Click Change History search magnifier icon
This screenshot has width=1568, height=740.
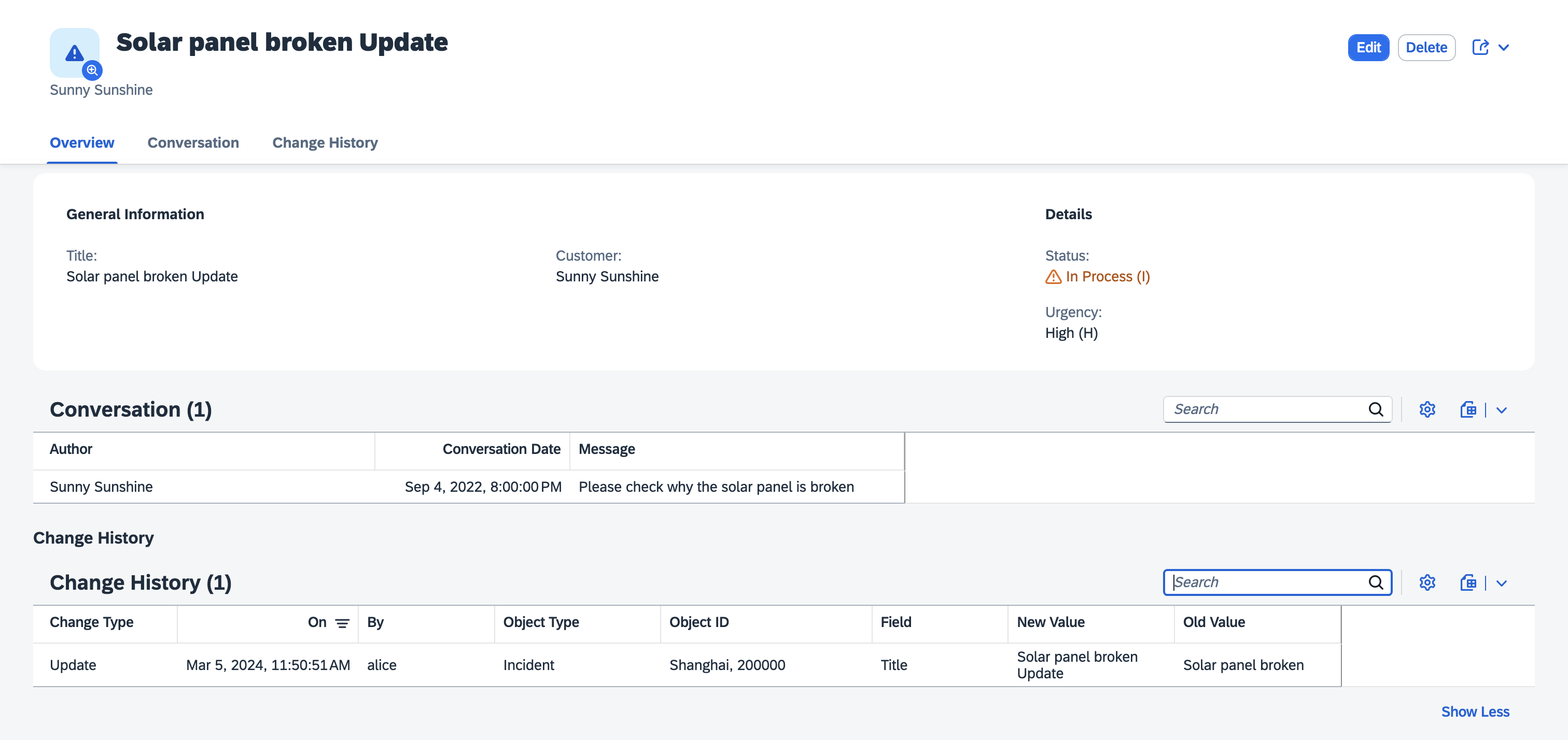coord(1376,582)
